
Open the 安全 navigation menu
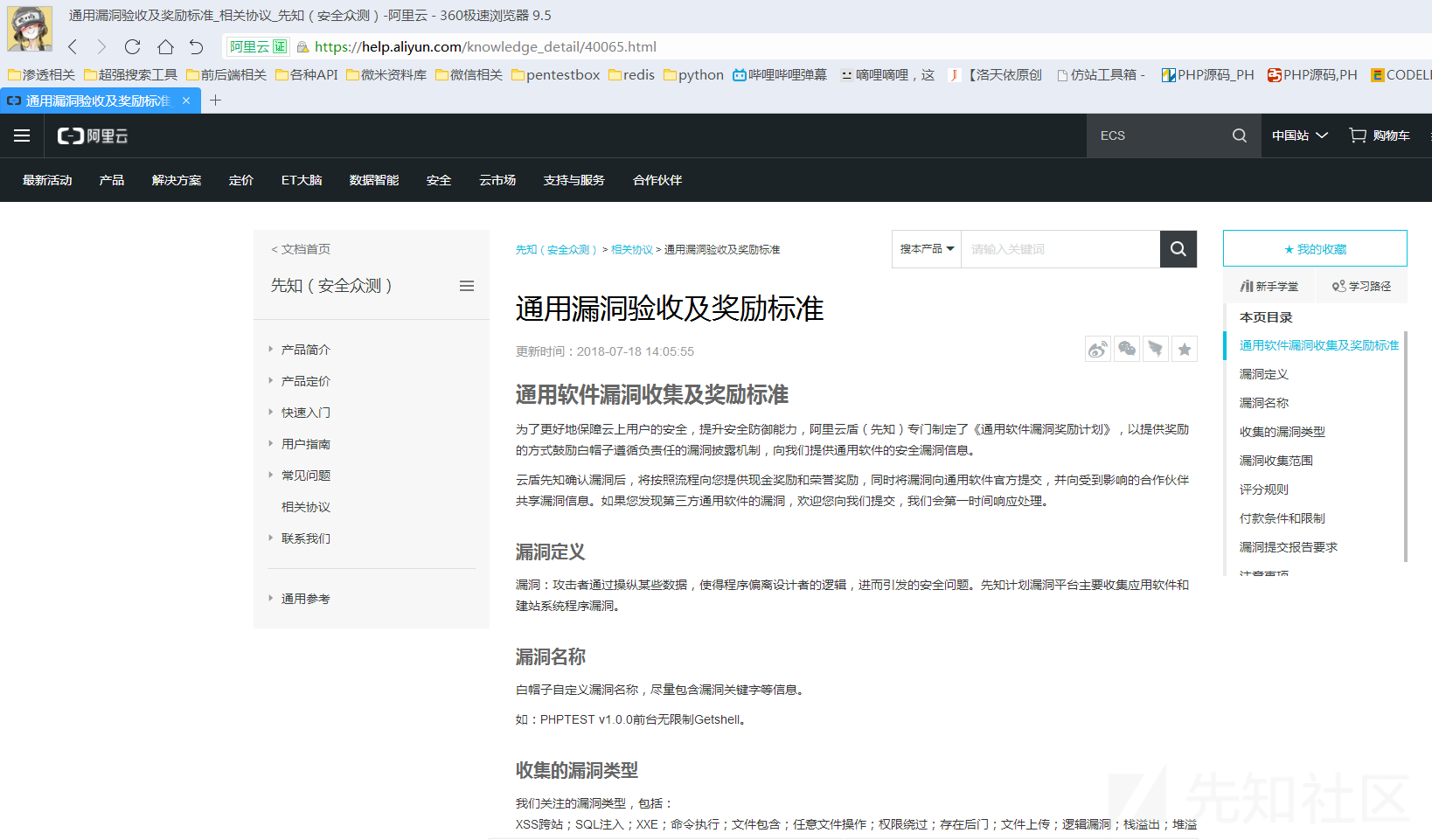439,180
